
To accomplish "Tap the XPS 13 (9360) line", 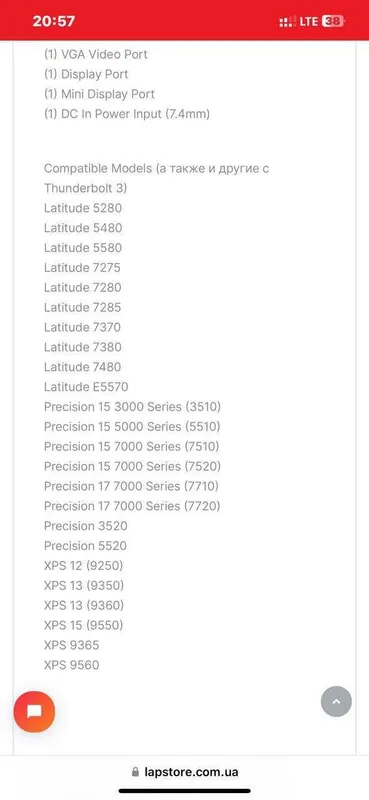I will click(84, 606).
